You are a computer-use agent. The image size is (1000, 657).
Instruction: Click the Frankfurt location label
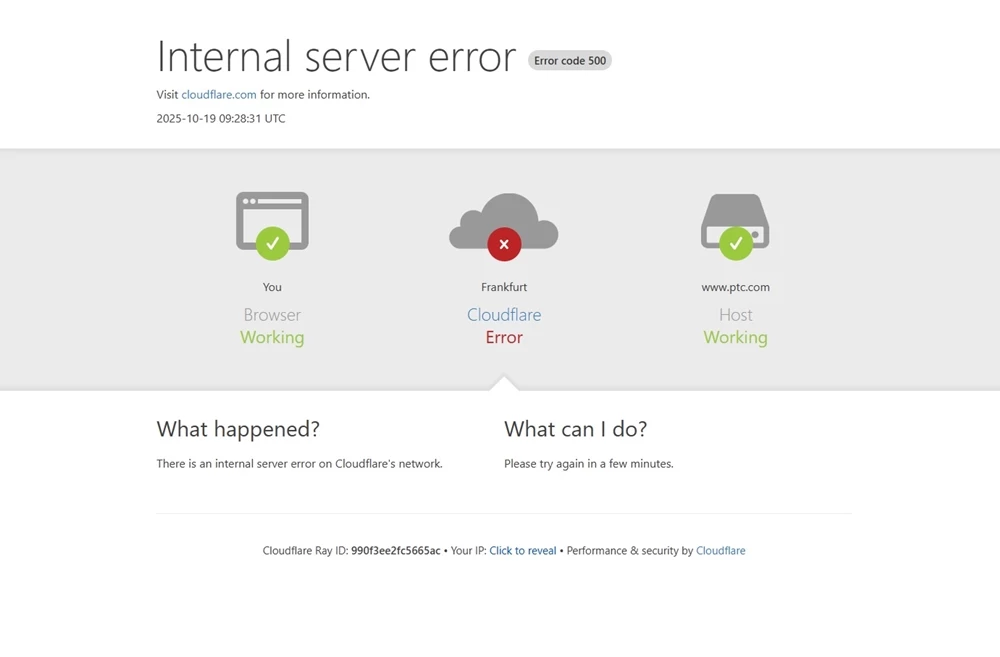[504, 287]
